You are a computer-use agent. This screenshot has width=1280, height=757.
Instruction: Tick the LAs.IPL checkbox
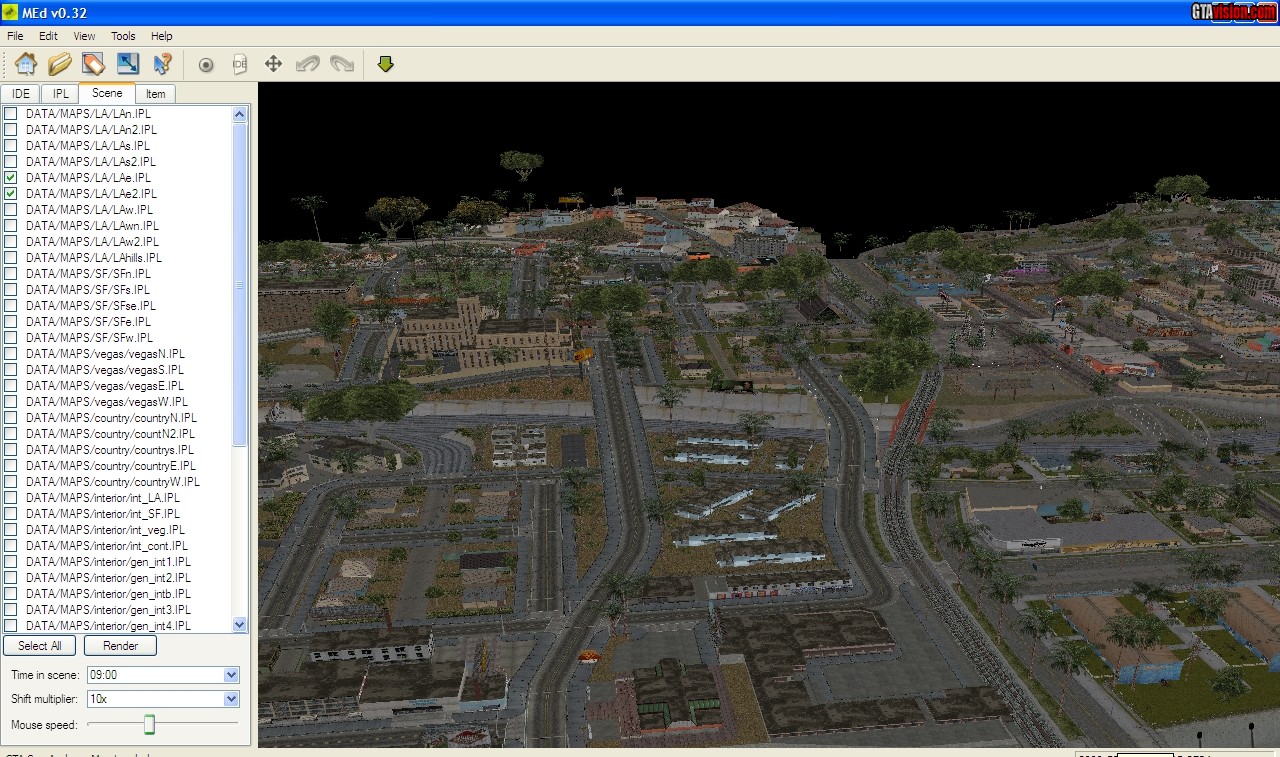tap(11, 146)
